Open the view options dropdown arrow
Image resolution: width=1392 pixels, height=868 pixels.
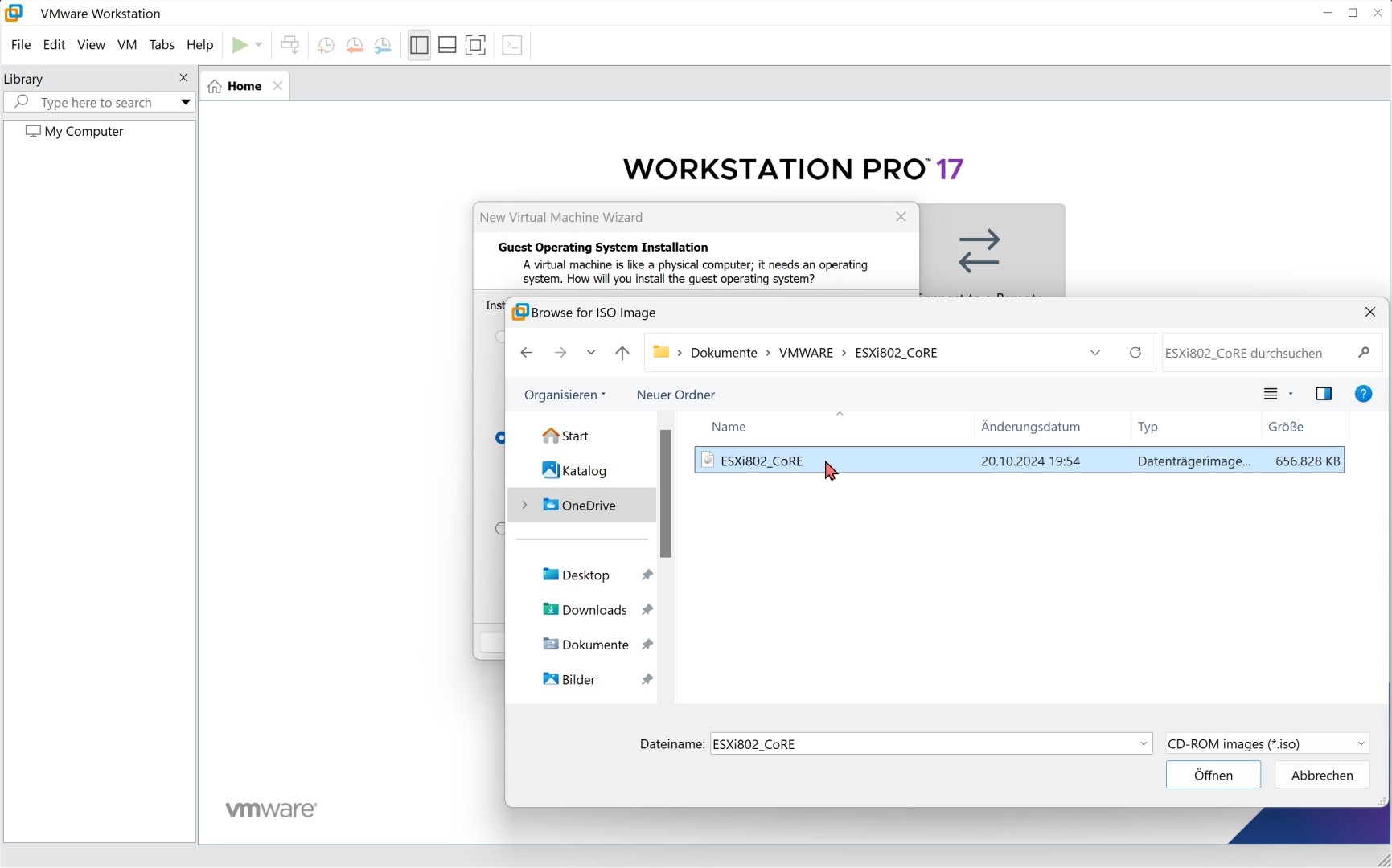1291,394
